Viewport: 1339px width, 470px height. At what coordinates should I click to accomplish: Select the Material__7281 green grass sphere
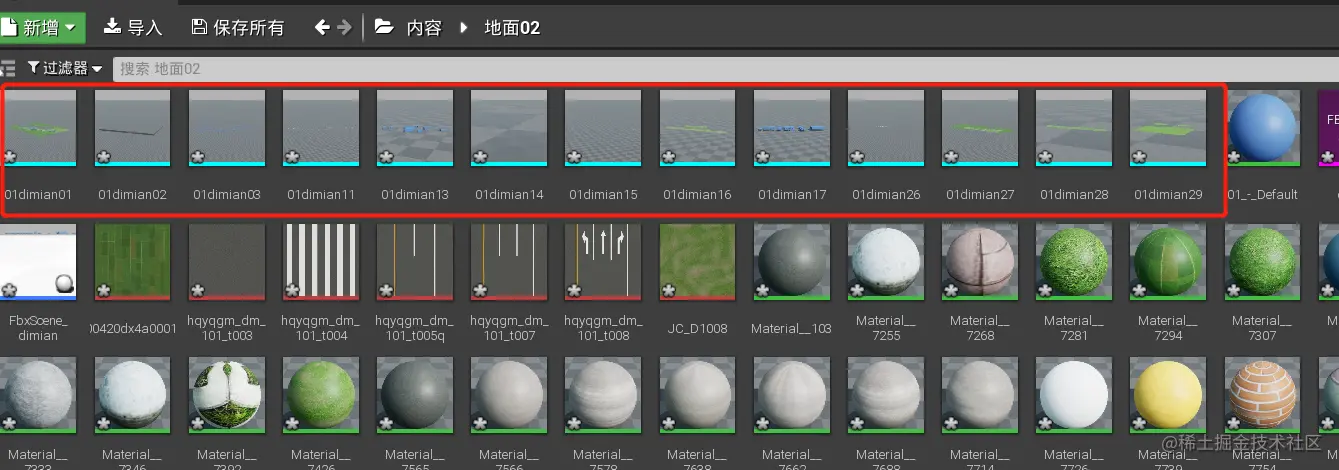click(1074, 261)
